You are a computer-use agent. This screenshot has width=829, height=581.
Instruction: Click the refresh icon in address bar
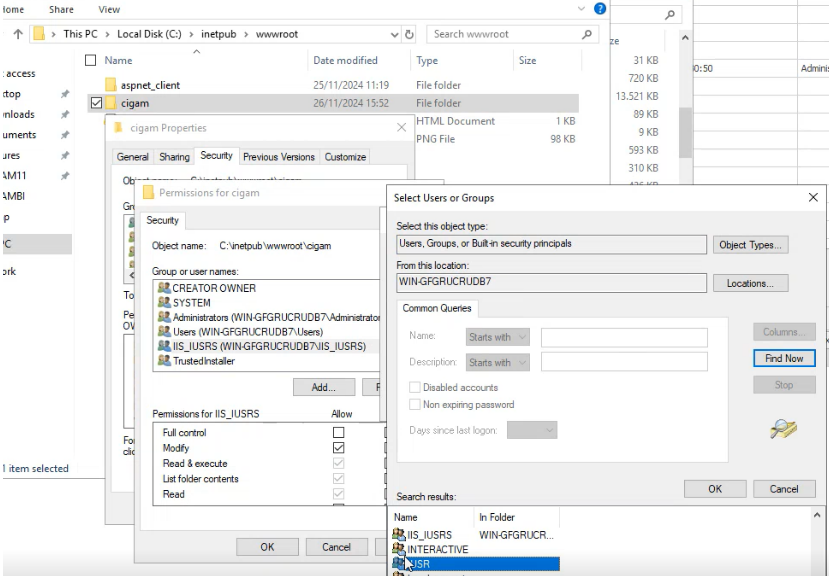(x=409, y=34)
